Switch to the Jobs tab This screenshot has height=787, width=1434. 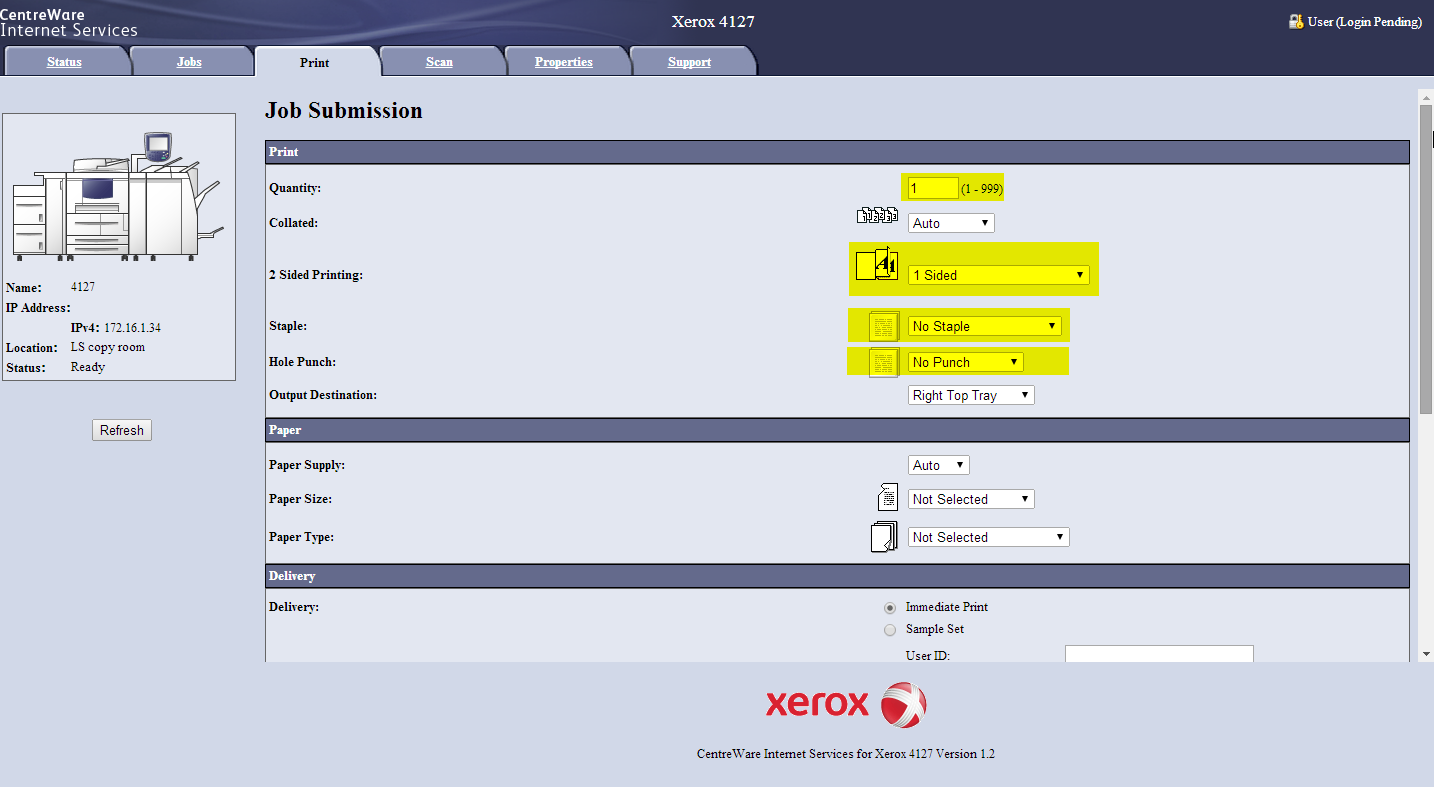tap(189, 62)
